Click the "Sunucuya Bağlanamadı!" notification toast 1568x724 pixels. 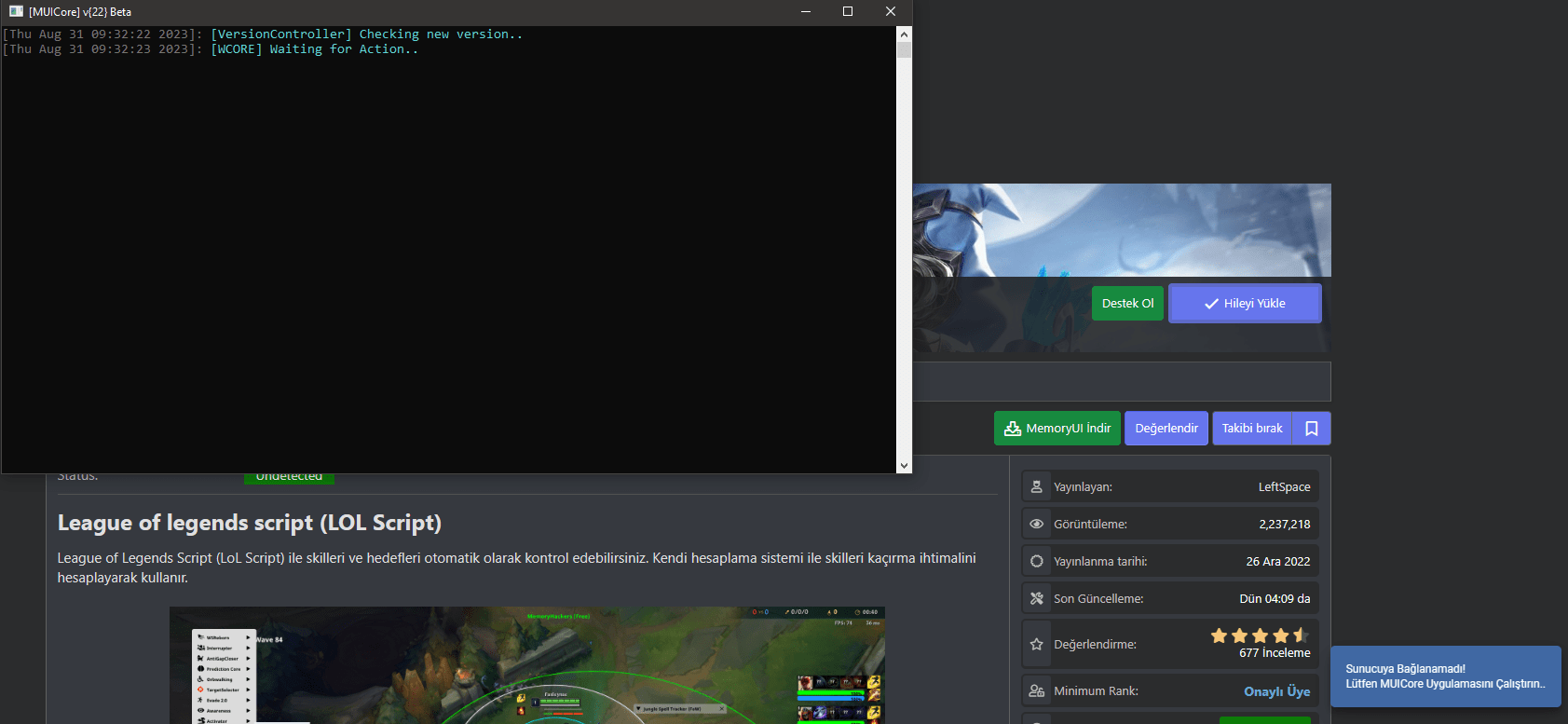[x=1446, y=676]
